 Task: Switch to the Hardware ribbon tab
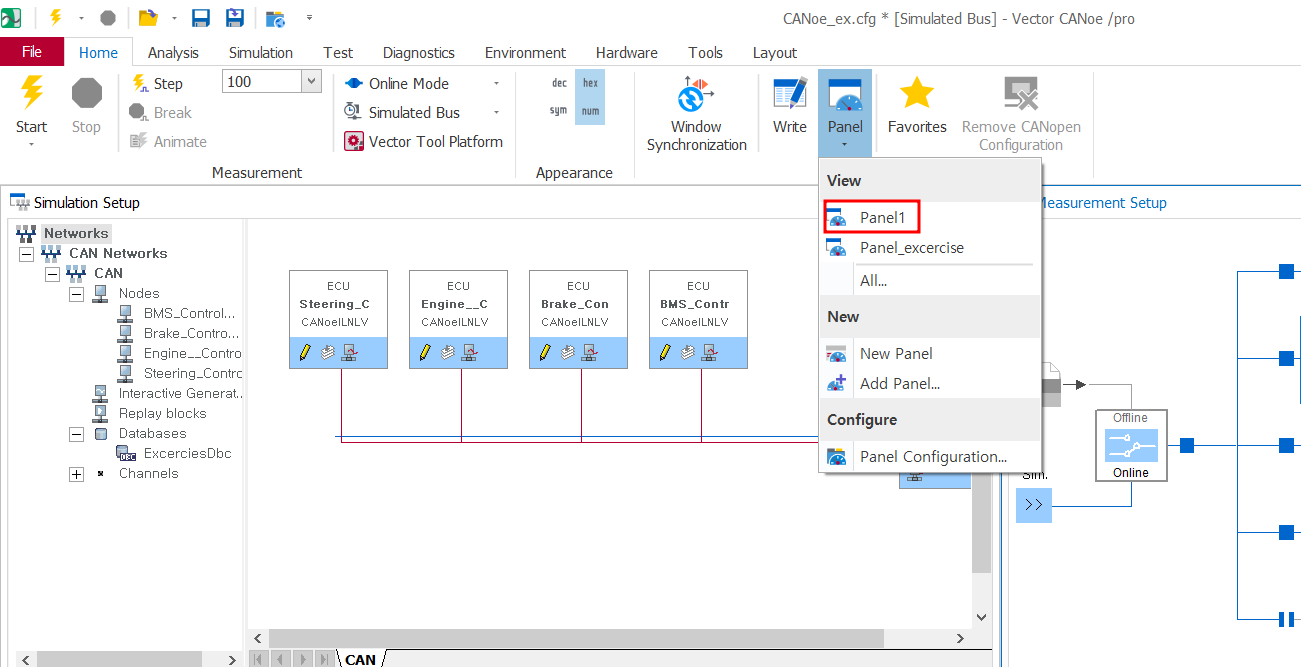point(627,53)
